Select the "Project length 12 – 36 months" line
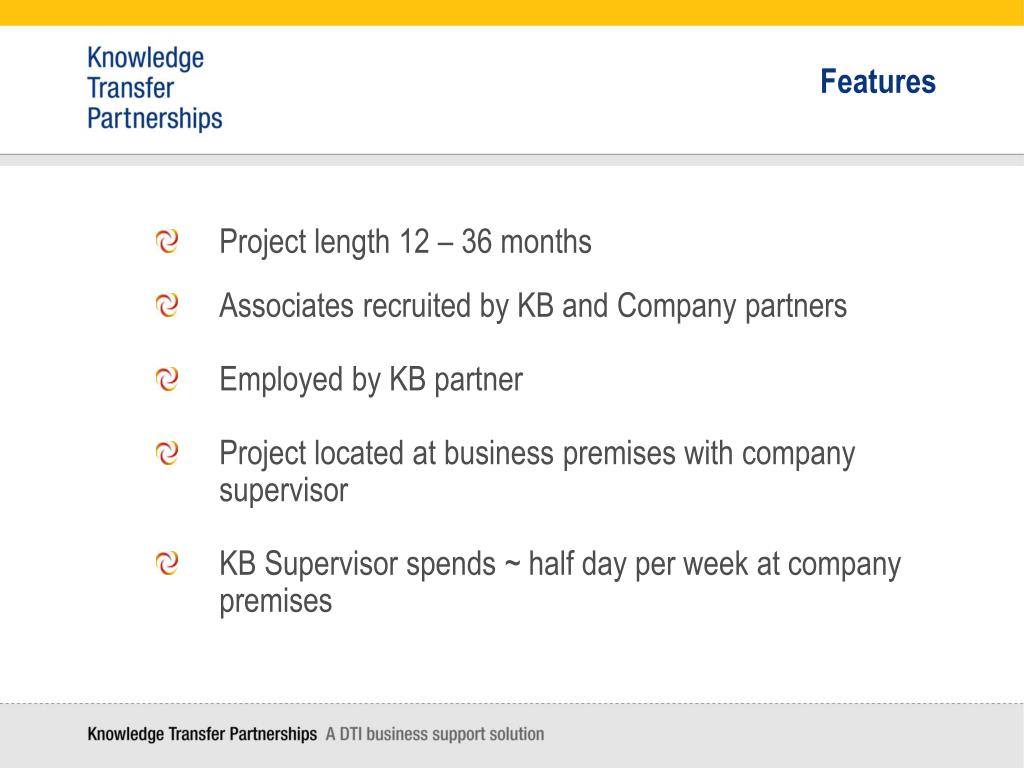Image resolution: width=1024 pixels, height=768 pixels. pyautogui.click(x=405, y=242)
